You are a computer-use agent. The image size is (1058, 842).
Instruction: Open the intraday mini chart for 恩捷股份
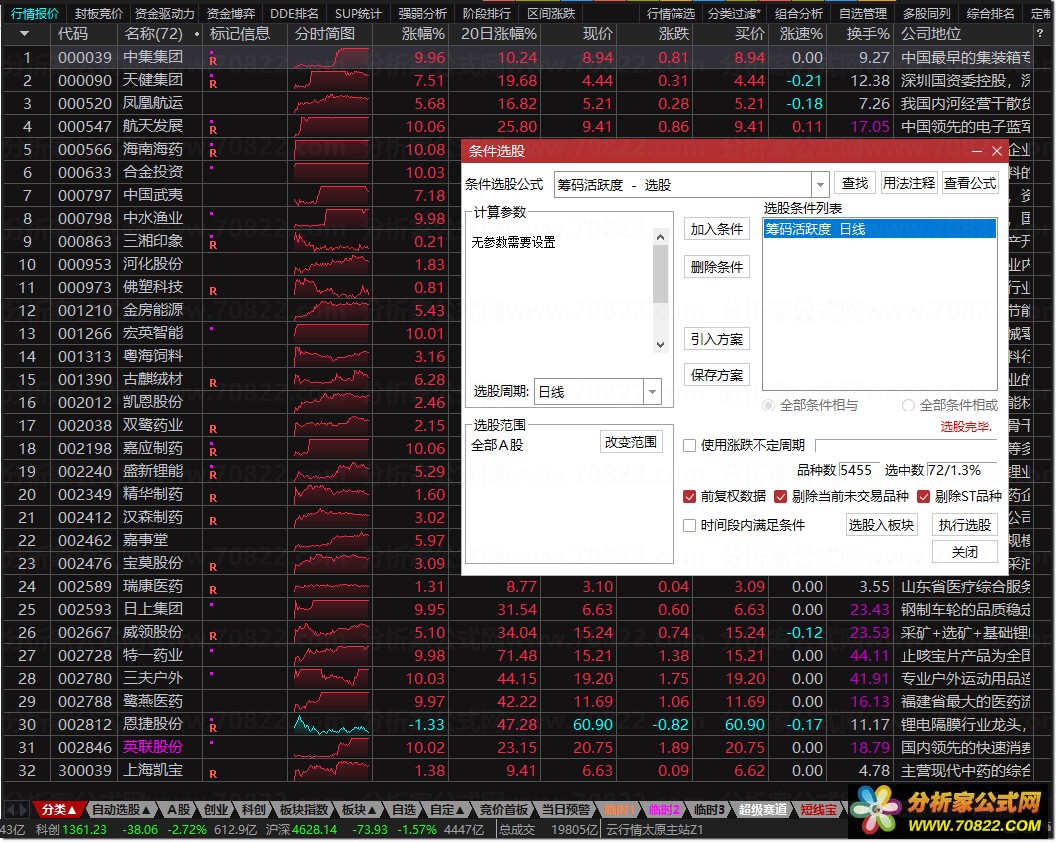click(331, 725)
